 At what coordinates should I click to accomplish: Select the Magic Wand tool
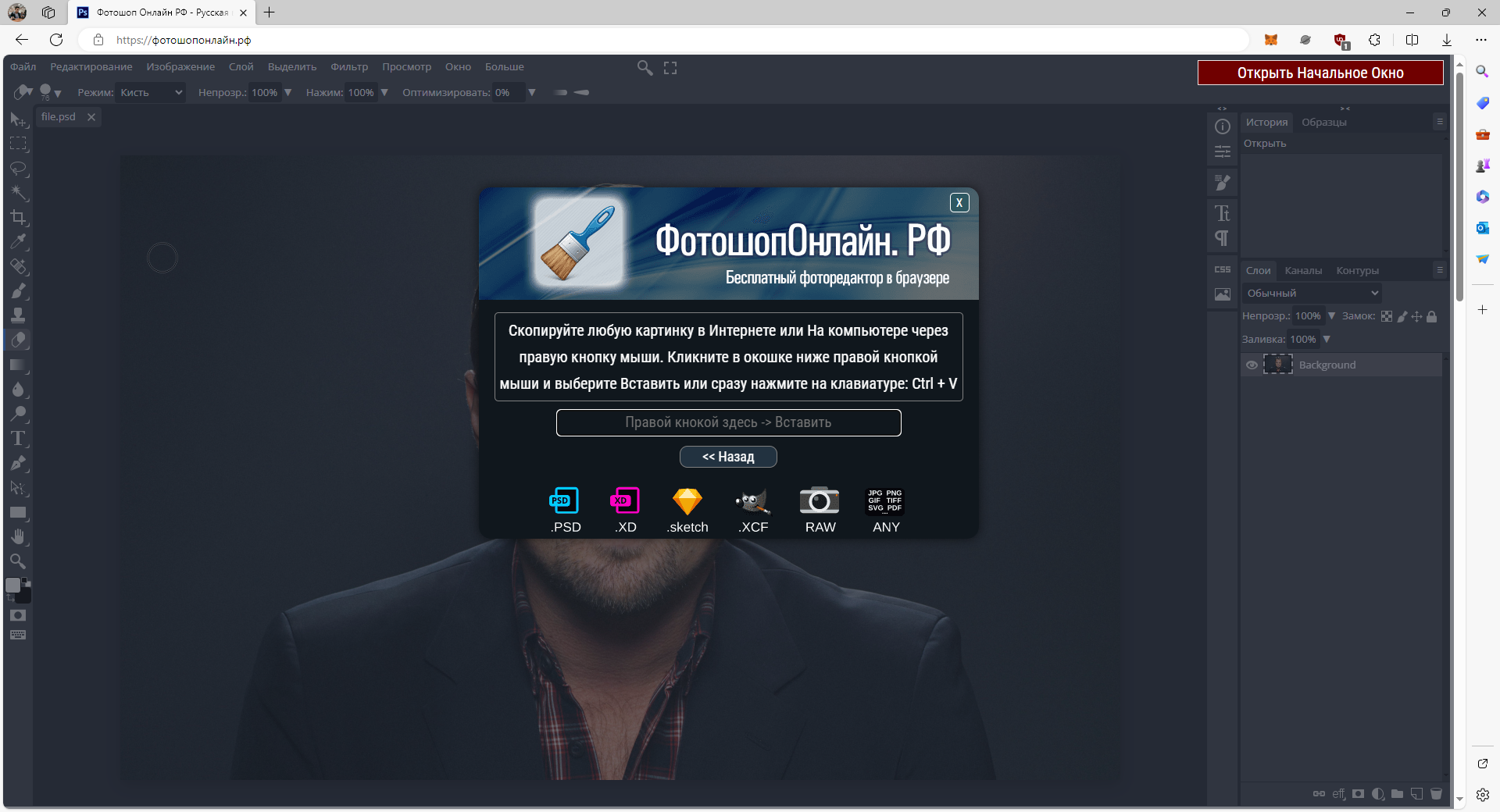[x=19, y=193]
